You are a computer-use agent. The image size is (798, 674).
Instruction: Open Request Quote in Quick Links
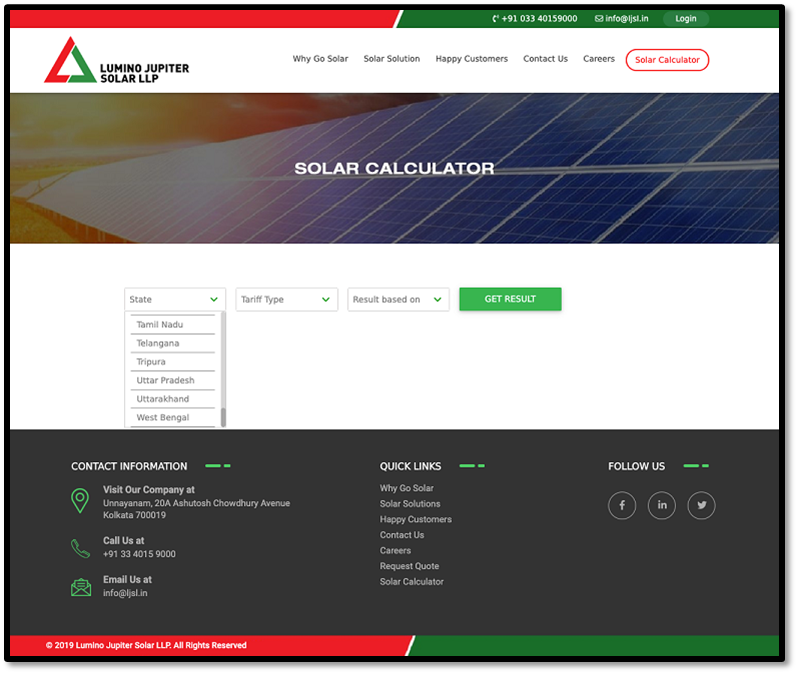(x=409, y=566)
